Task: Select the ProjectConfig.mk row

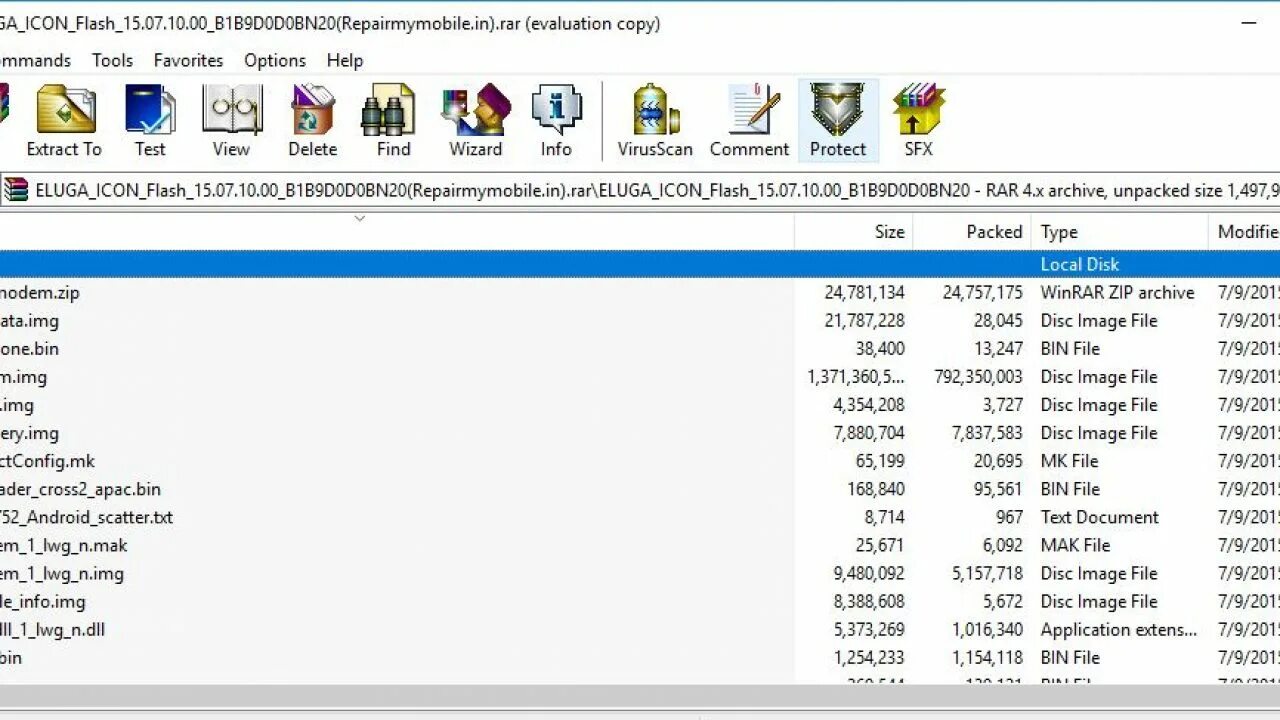Action: click(640, 461)
